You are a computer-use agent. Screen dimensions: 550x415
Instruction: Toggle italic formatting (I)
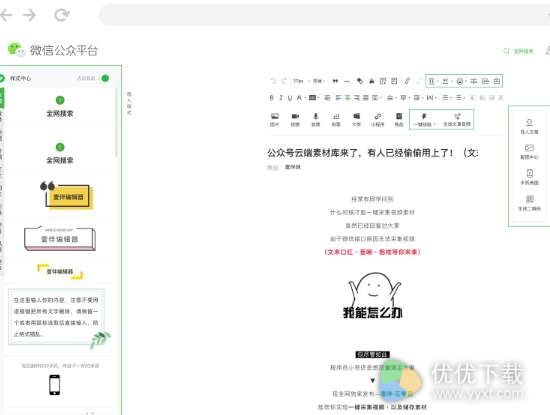(281, 98)
